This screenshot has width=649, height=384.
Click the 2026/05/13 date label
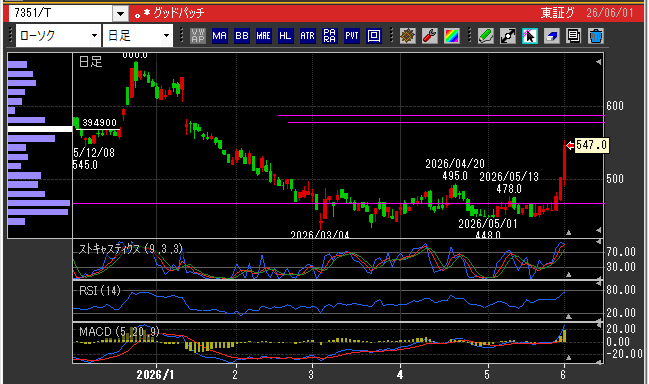click(x=509, y=177)
